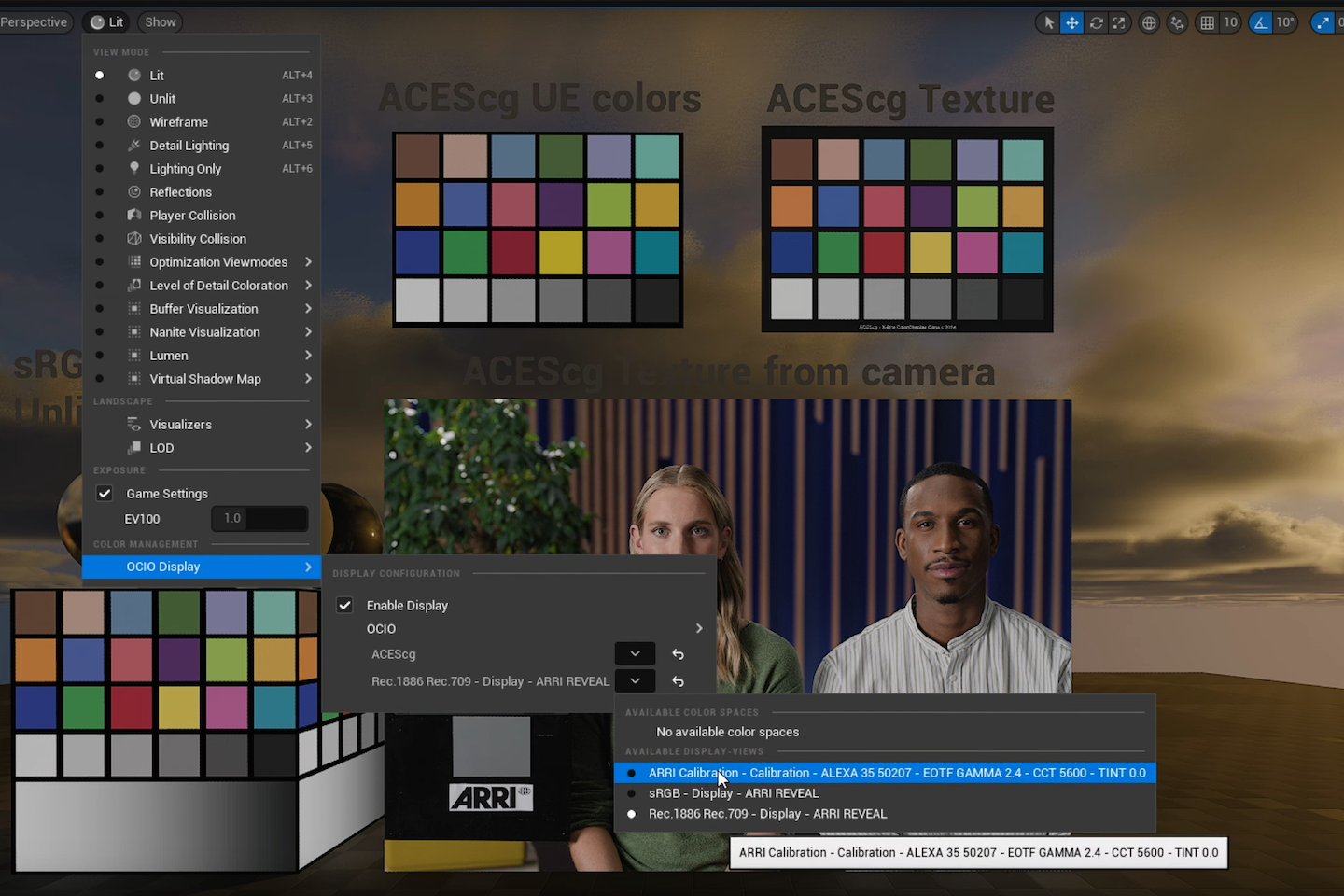The image size is (1344, 896).
Task: Open OCIO Display submenu
Action: (x=202, y=567)
